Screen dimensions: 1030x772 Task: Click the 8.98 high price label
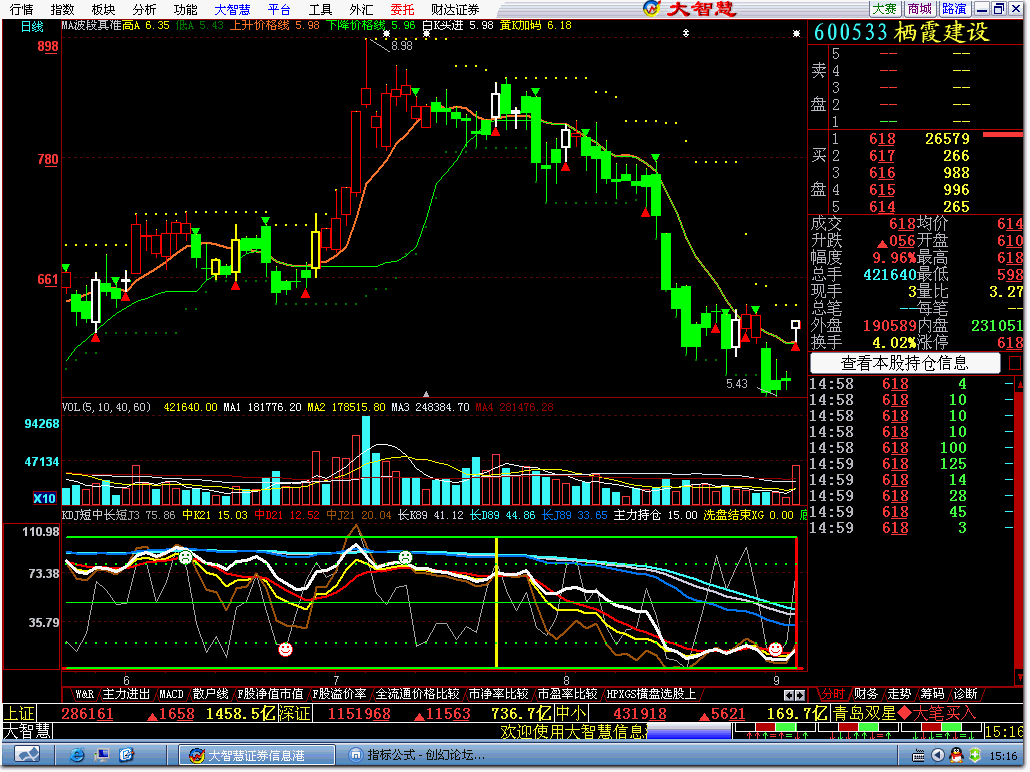401,46
